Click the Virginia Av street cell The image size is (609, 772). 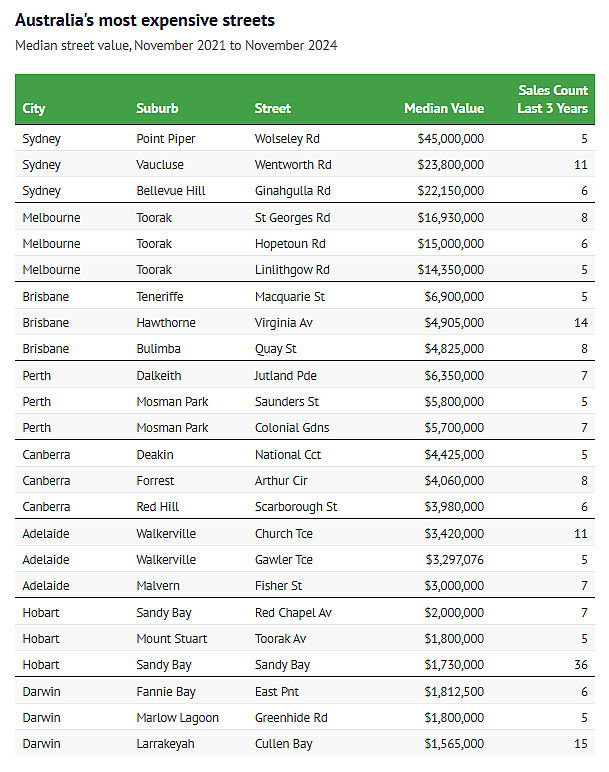284,323
